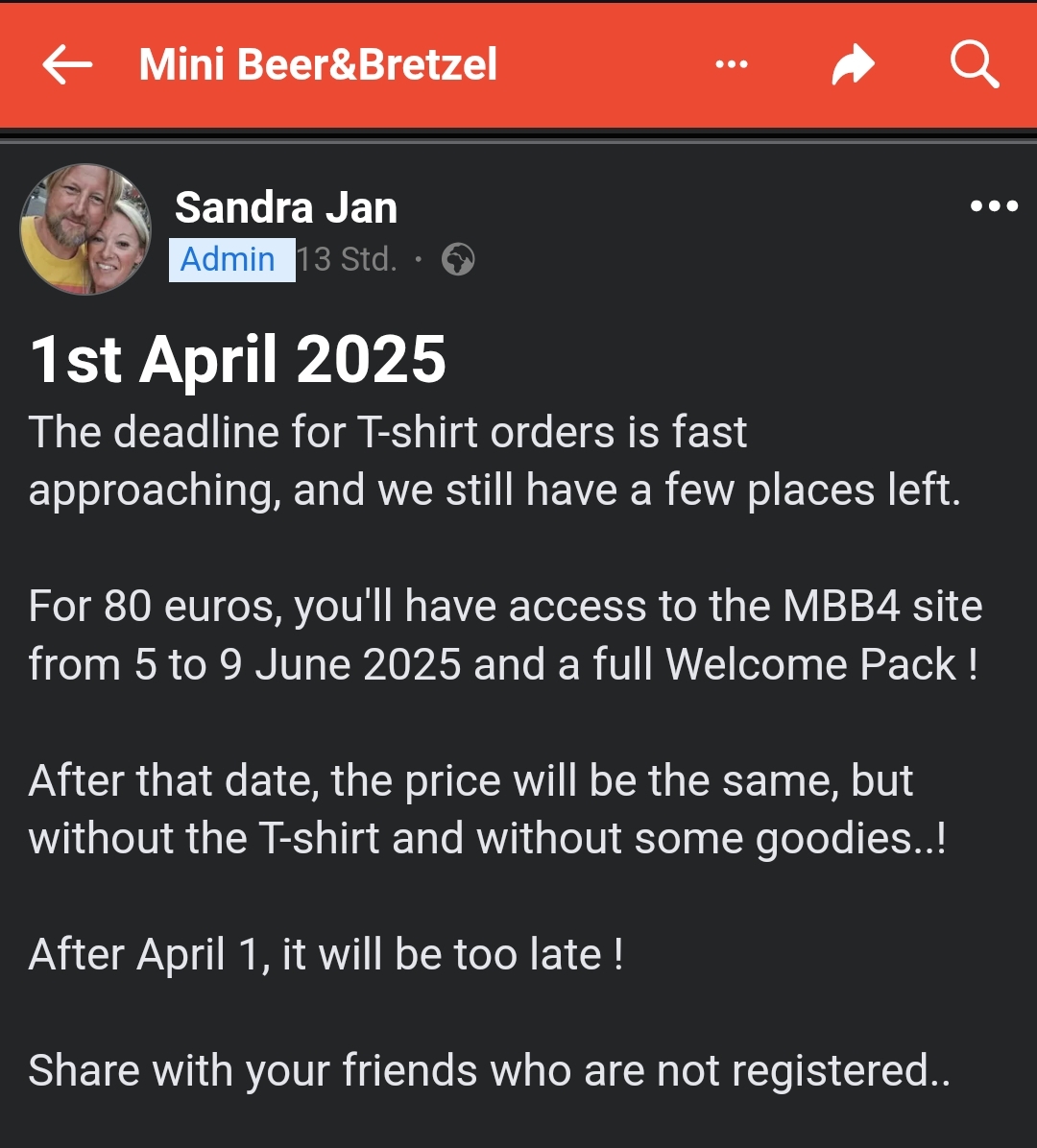Tap "After April 1, it will be too late"
The image size is (1037, 1148).
point(326,954)
